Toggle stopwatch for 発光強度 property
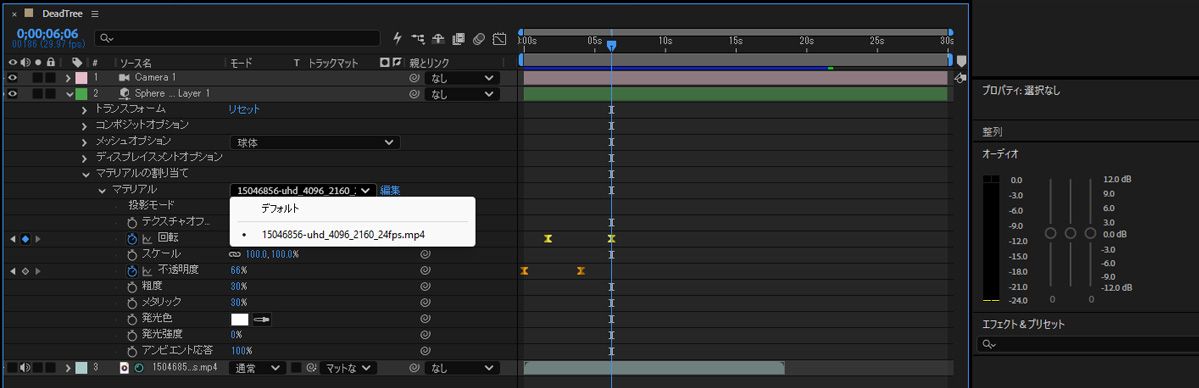 click(132, 334)
